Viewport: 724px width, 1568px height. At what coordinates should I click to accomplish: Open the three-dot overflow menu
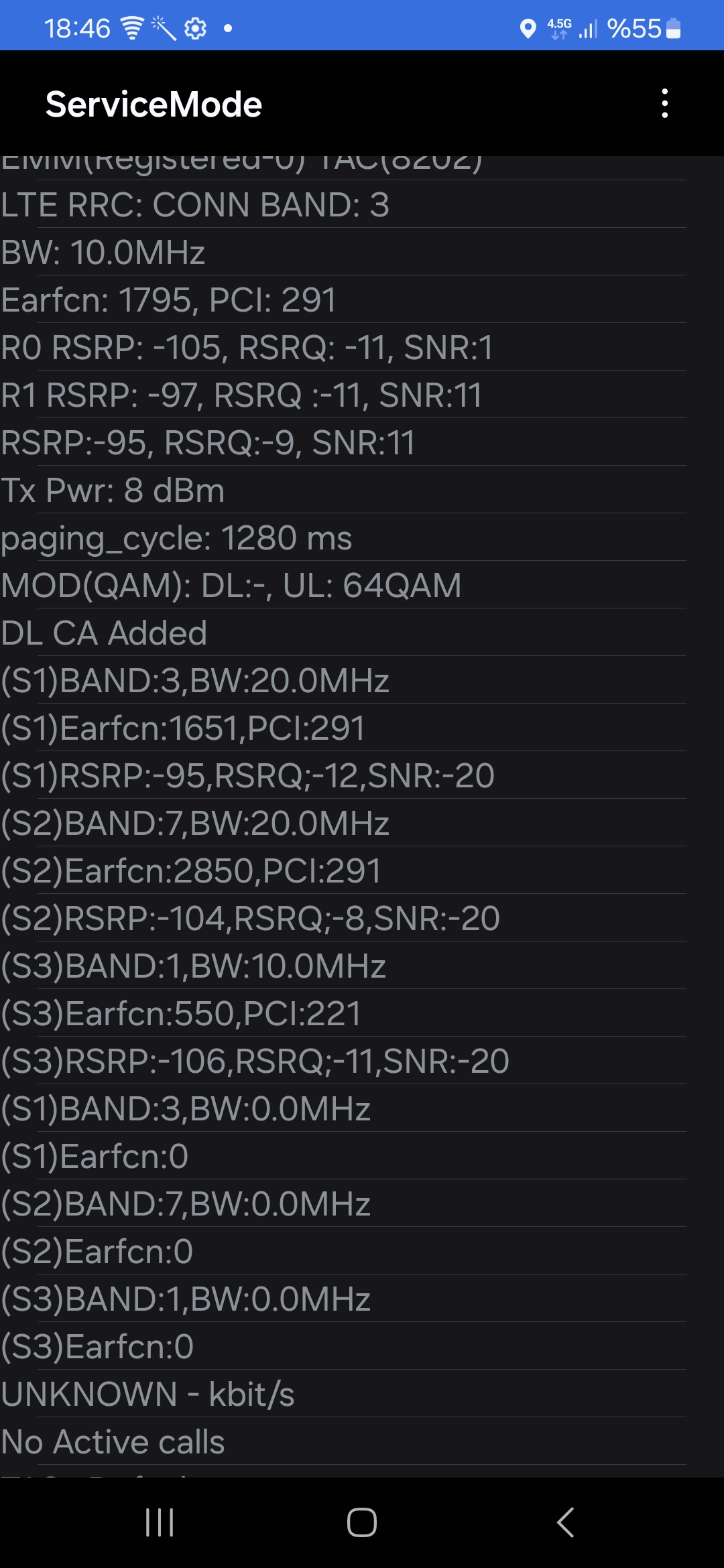[x=664, y=104]
